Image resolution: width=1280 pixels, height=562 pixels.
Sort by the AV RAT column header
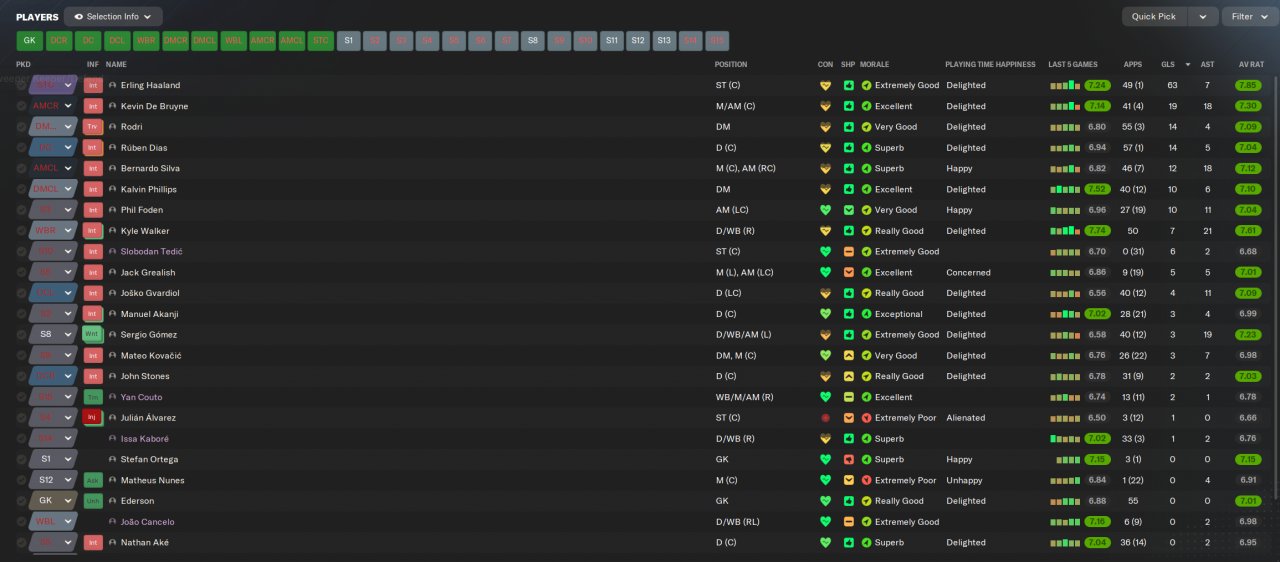(x=1251, y=64)
